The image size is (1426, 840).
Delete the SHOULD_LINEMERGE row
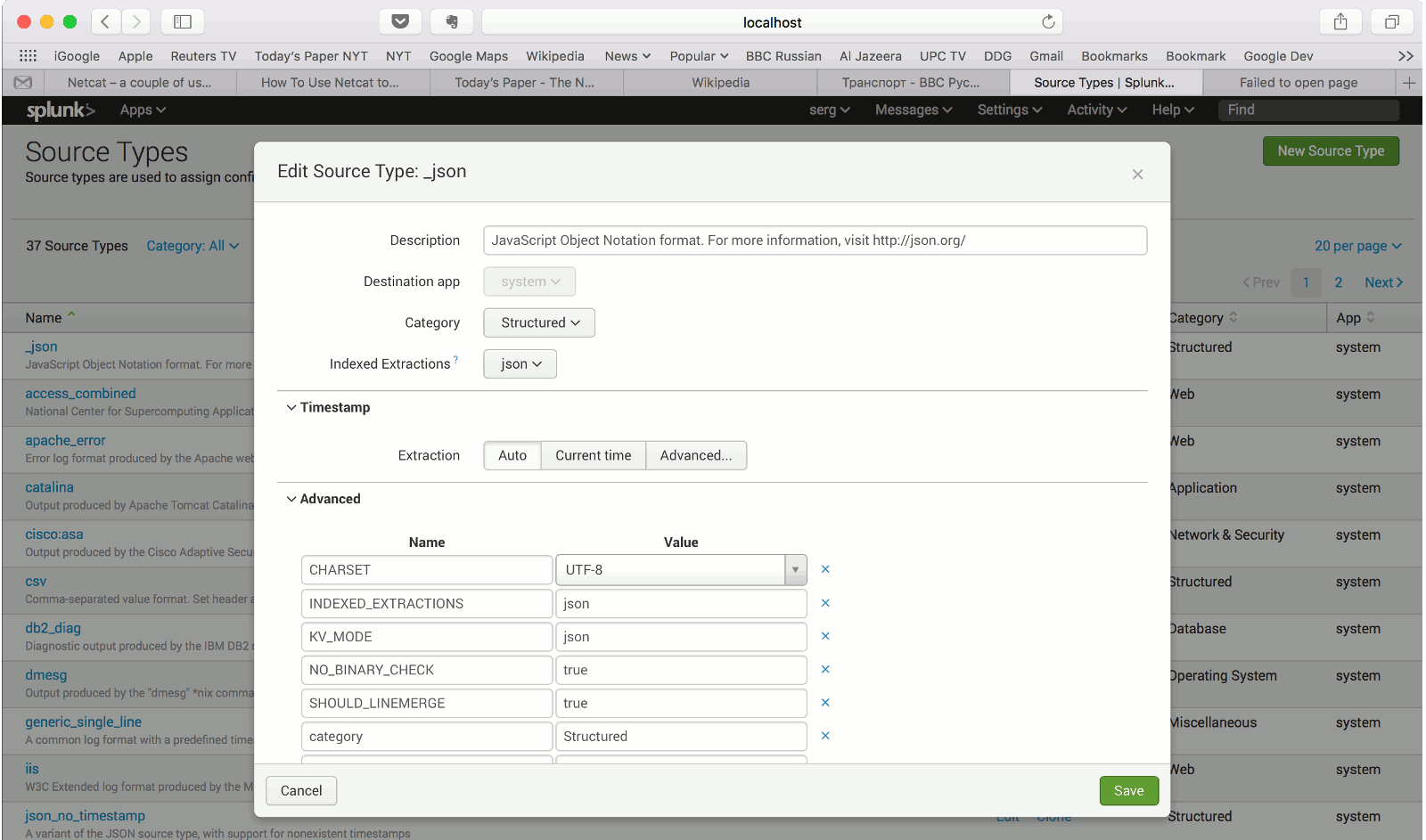(x=825, y=703)
